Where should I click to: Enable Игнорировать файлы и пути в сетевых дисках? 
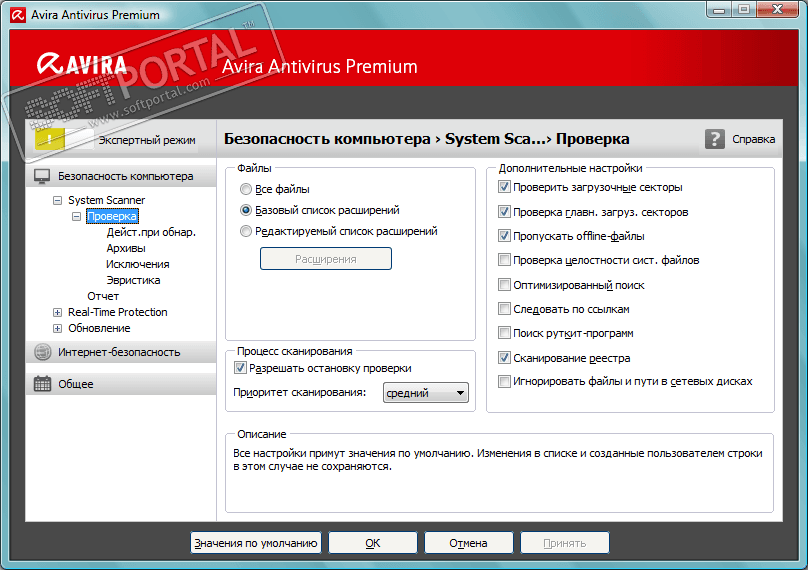pos(504,381)
